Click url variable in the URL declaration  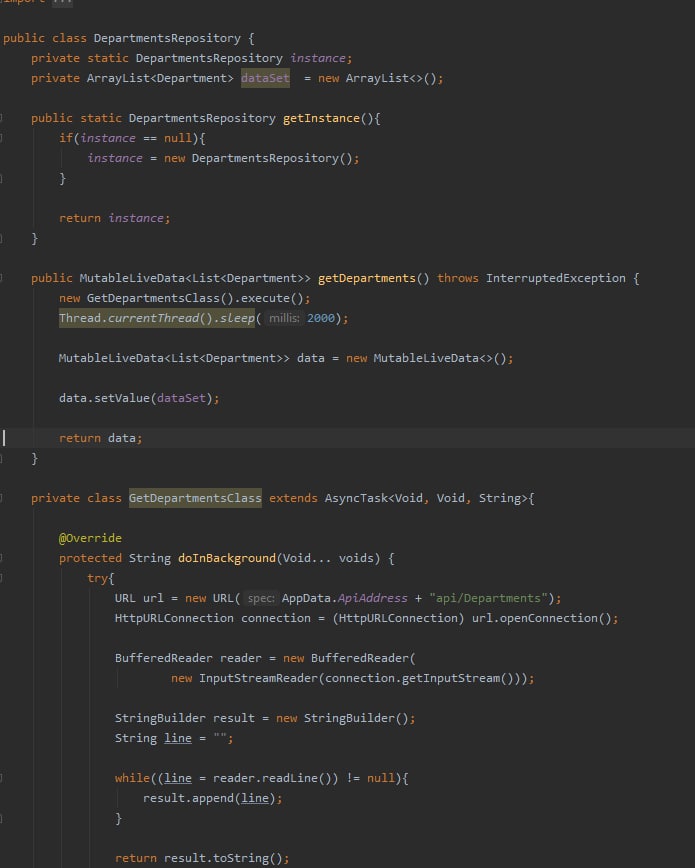pyautogui.click(x=153, y=598)
